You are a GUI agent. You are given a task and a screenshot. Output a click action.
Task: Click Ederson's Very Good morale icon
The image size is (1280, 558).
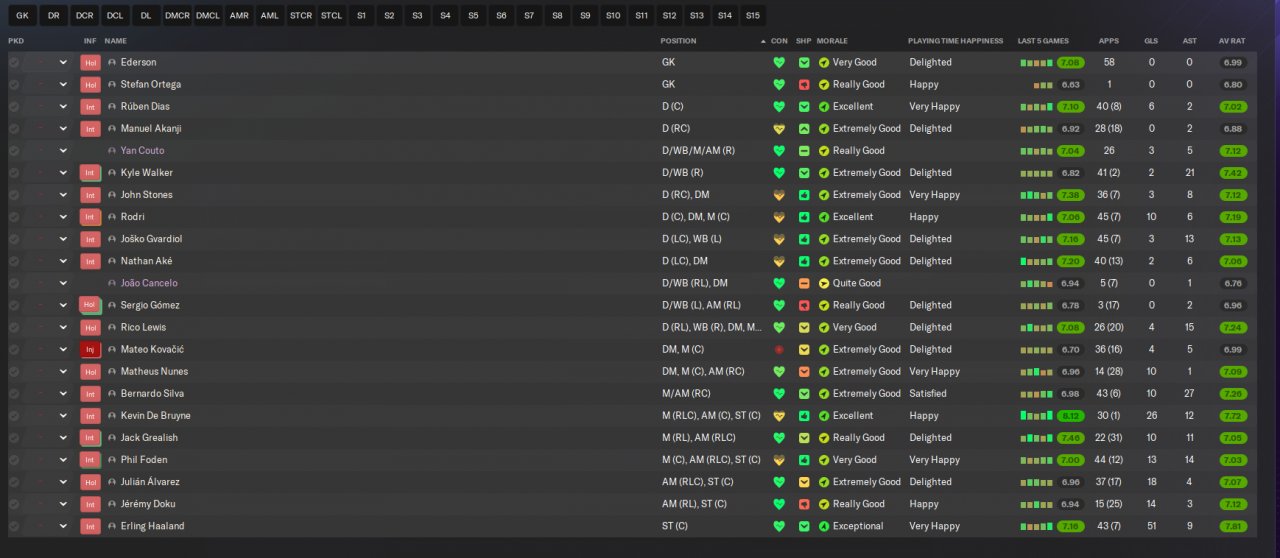pos(824,62)
